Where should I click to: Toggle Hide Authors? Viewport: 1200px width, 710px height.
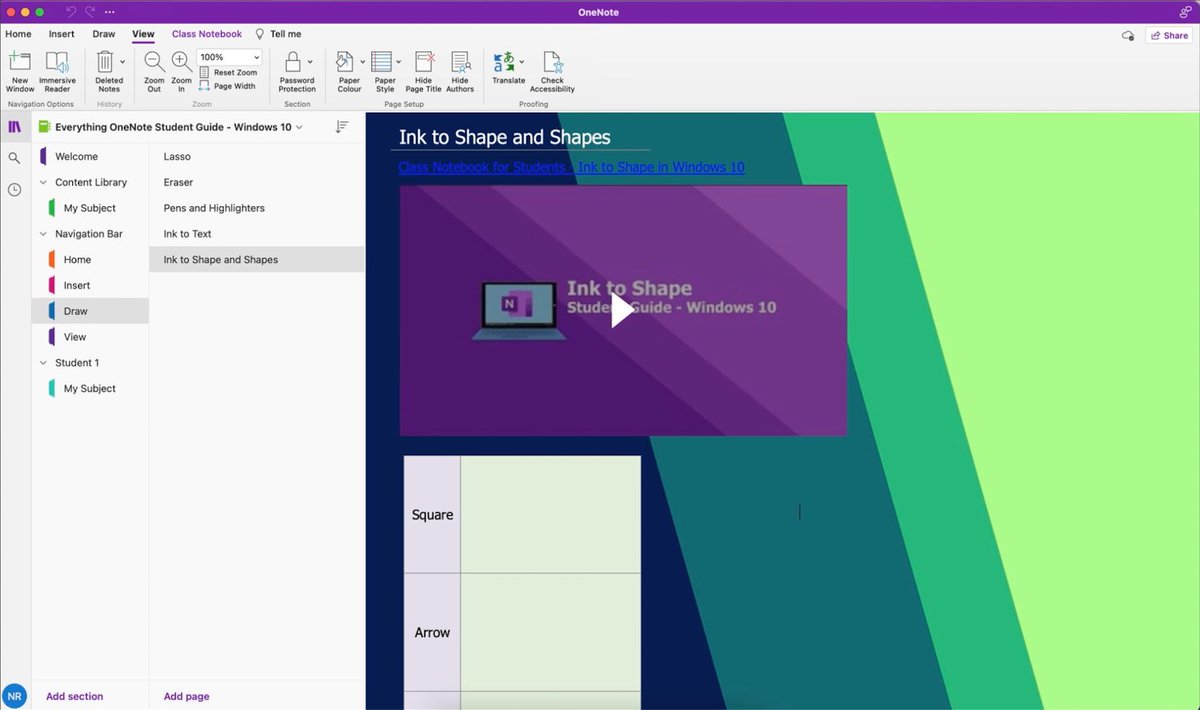coord(460,71)
